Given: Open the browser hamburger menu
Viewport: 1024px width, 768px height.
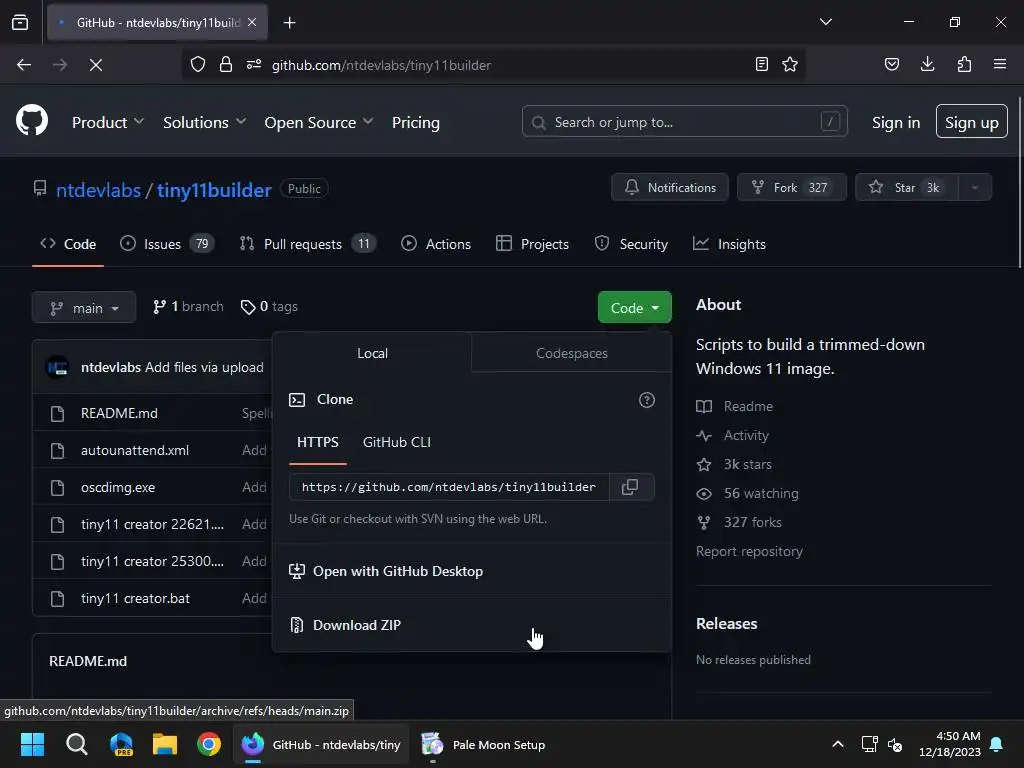Looking at the screenshot, I should 999,64.
